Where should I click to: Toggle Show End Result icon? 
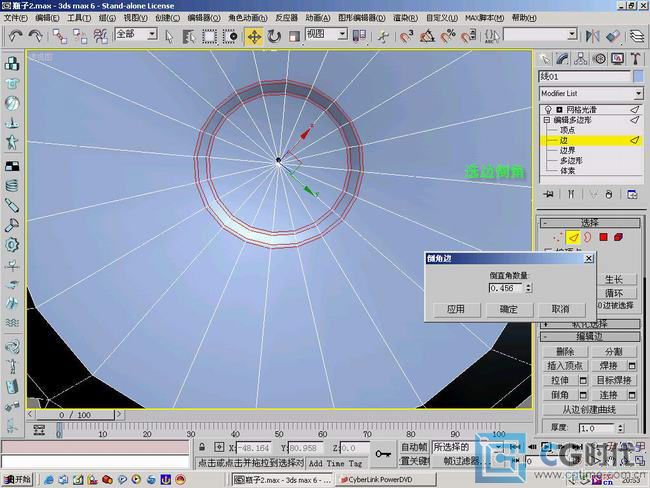[x=571, y=194]
